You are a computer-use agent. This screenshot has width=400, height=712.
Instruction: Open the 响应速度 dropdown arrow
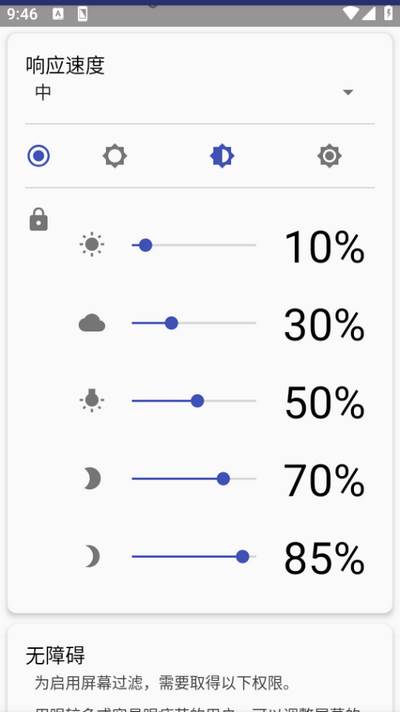coord(348,92)
